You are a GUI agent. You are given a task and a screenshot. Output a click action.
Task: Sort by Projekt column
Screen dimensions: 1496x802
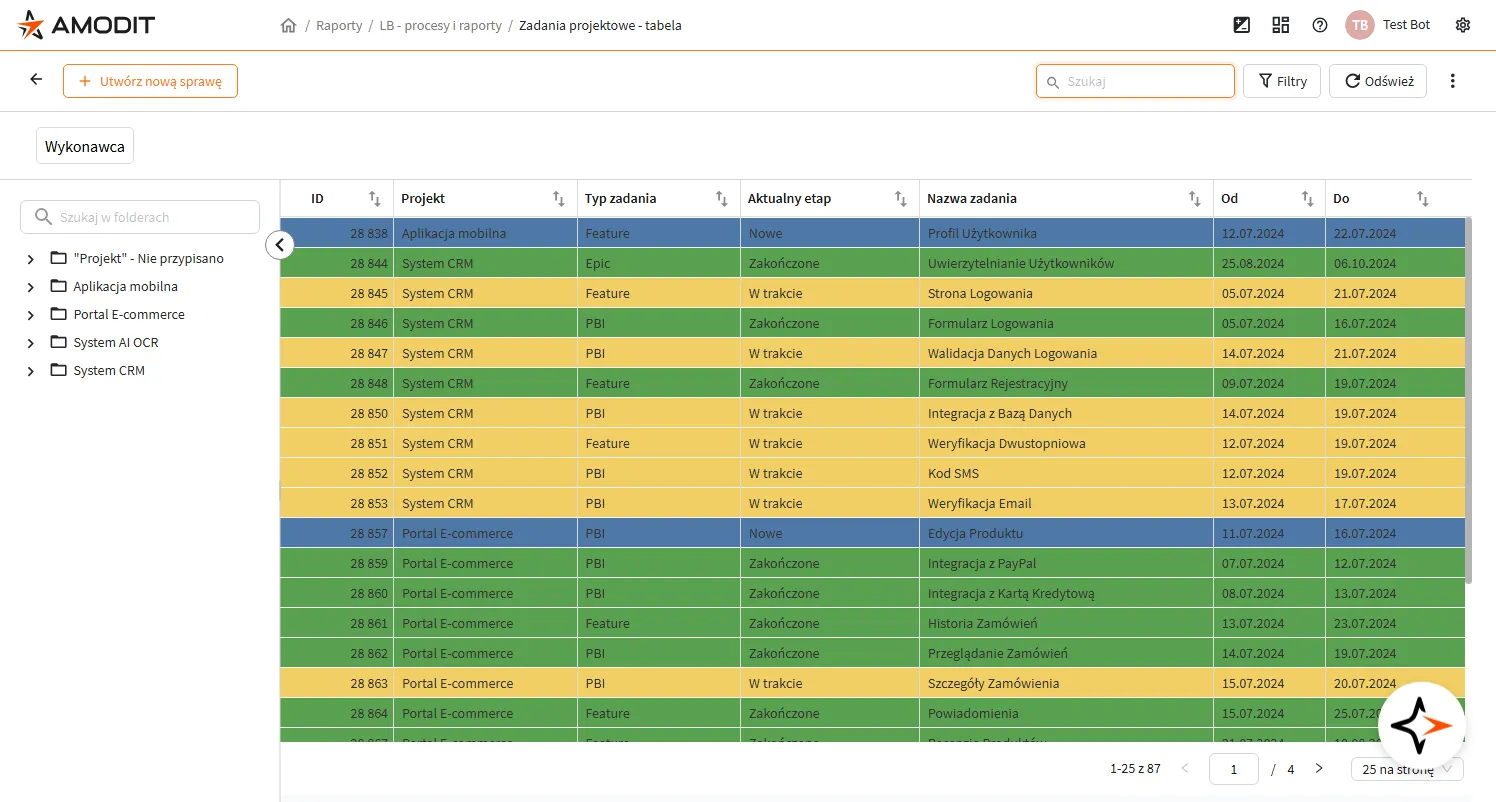pos(559,199)
